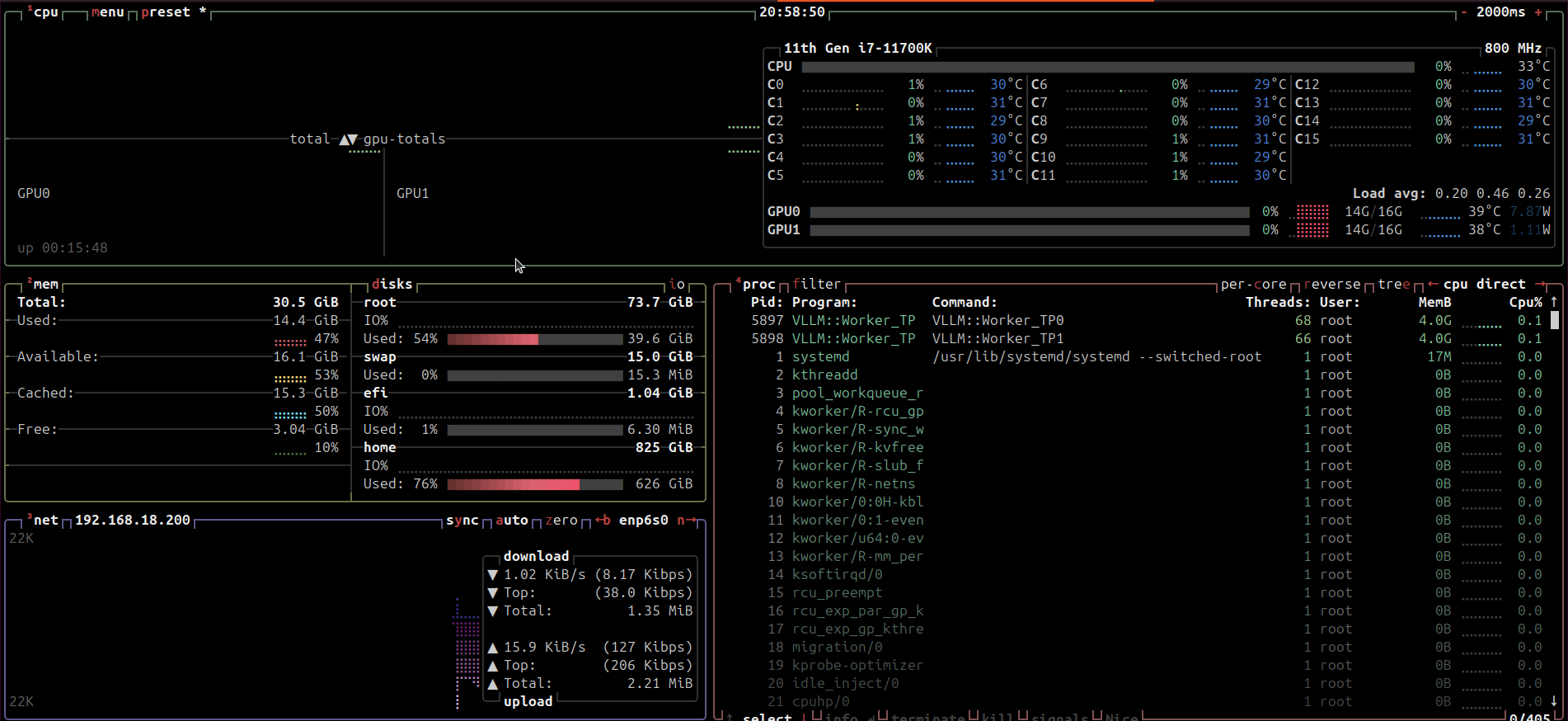Click the process list scroll up arrow
This screenshot has height=721, width=1568.
tap(1555, 302)
